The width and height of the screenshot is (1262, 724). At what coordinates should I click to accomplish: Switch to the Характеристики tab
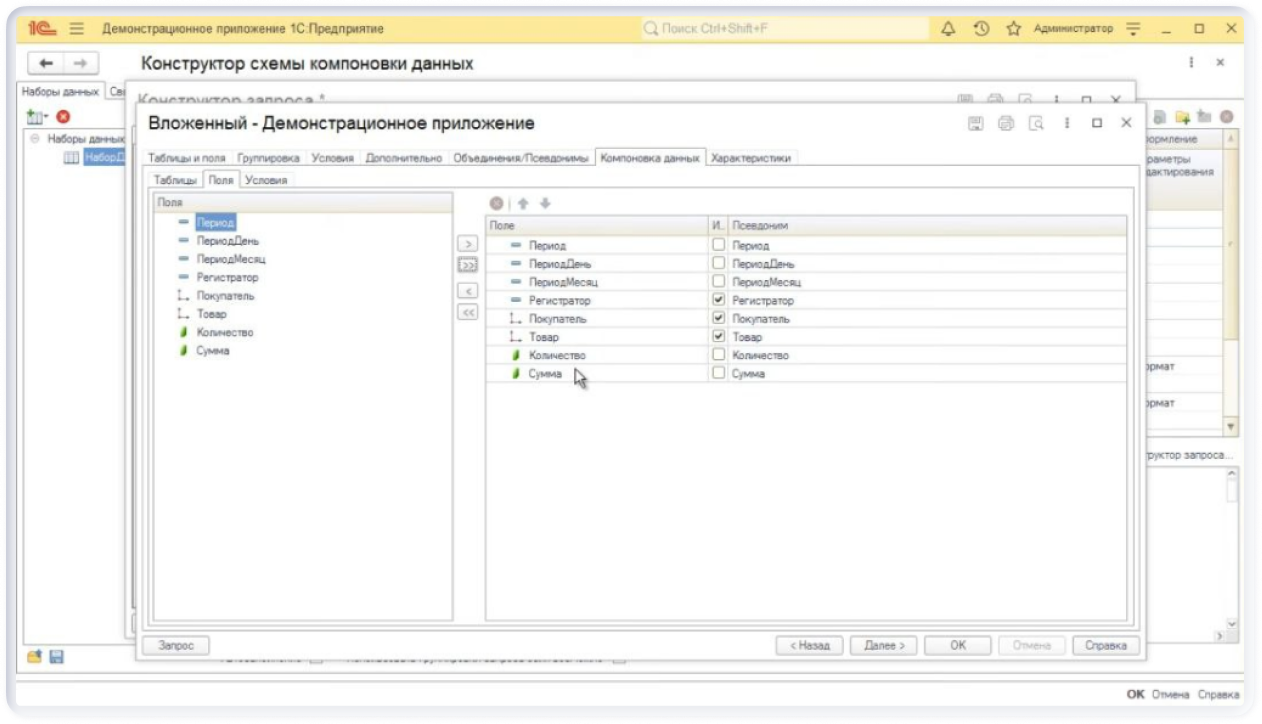coord(750,158)
